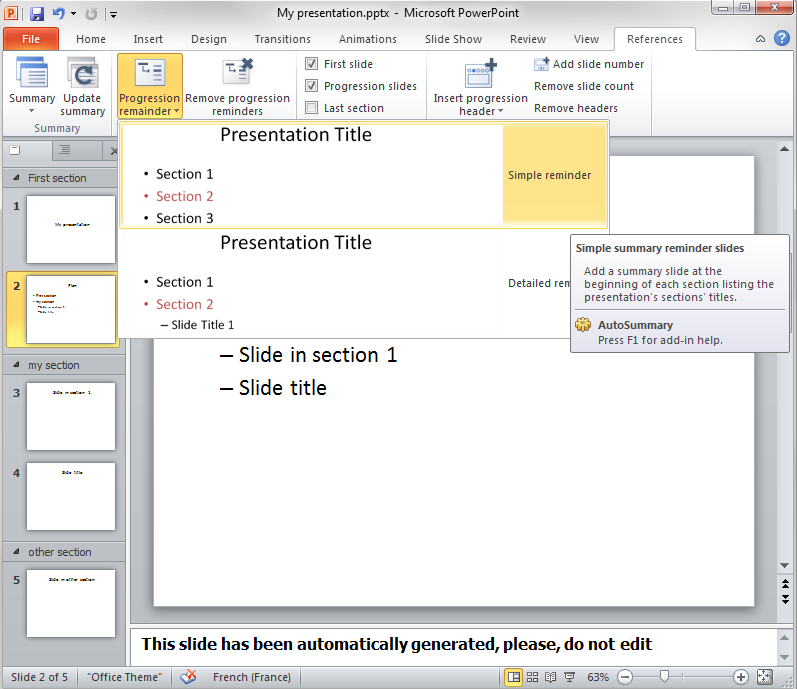The image size is (797, 689).
Task: Click Remove headers
Action: [x=575, y=108]
